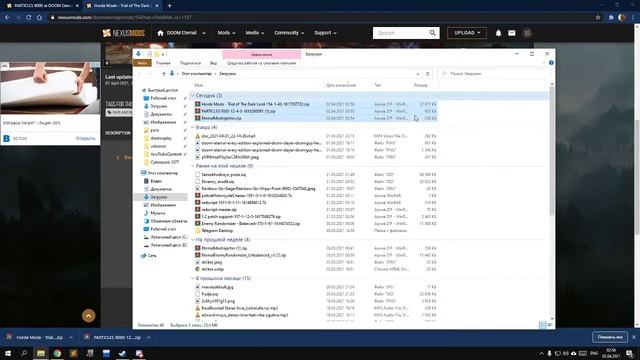Screen dimensions: 640x360
Task: Select Загрузки under Этот компьютер in sidebar
Action: click(158, 197)
